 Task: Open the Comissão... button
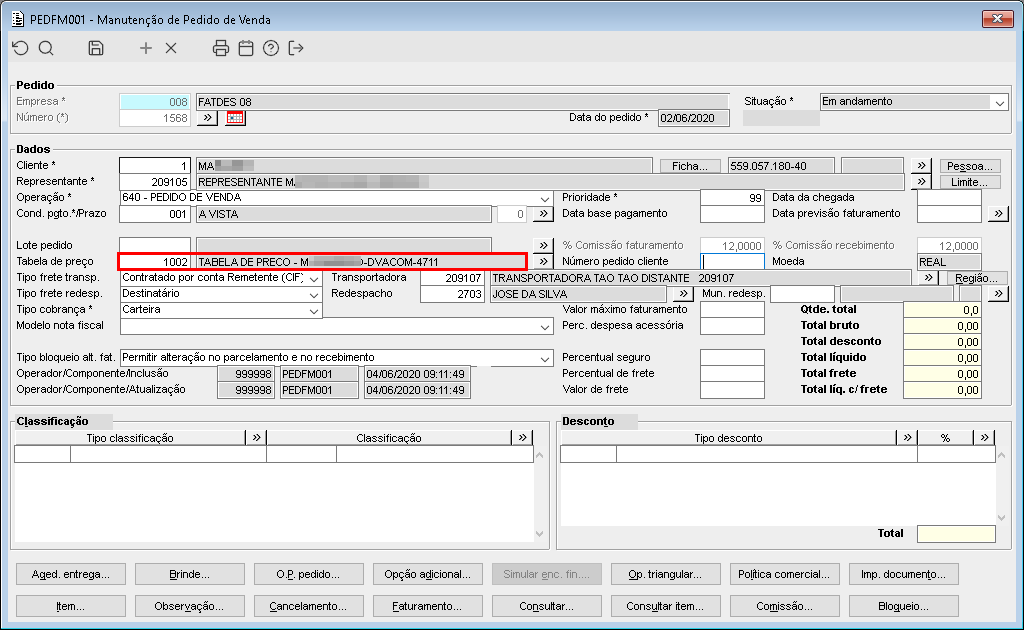(784, 606)
